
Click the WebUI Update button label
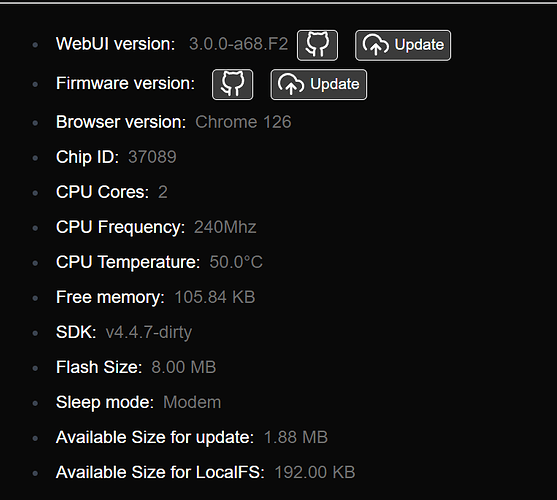419,45
